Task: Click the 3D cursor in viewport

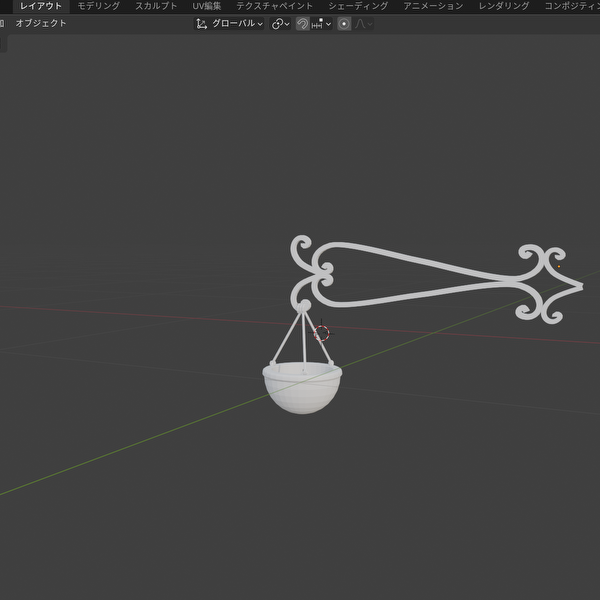Action: point(322,333)
